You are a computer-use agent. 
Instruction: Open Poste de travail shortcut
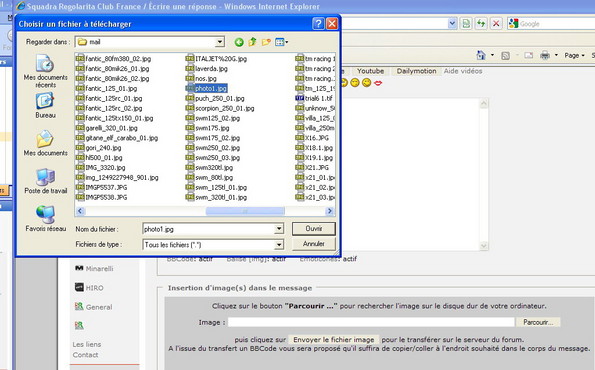[x=46, y=181]
